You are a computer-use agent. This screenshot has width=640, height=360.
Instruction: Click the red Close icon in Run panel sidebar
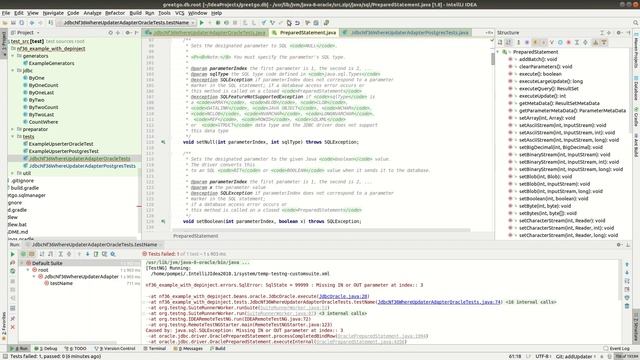click(13, 327)
